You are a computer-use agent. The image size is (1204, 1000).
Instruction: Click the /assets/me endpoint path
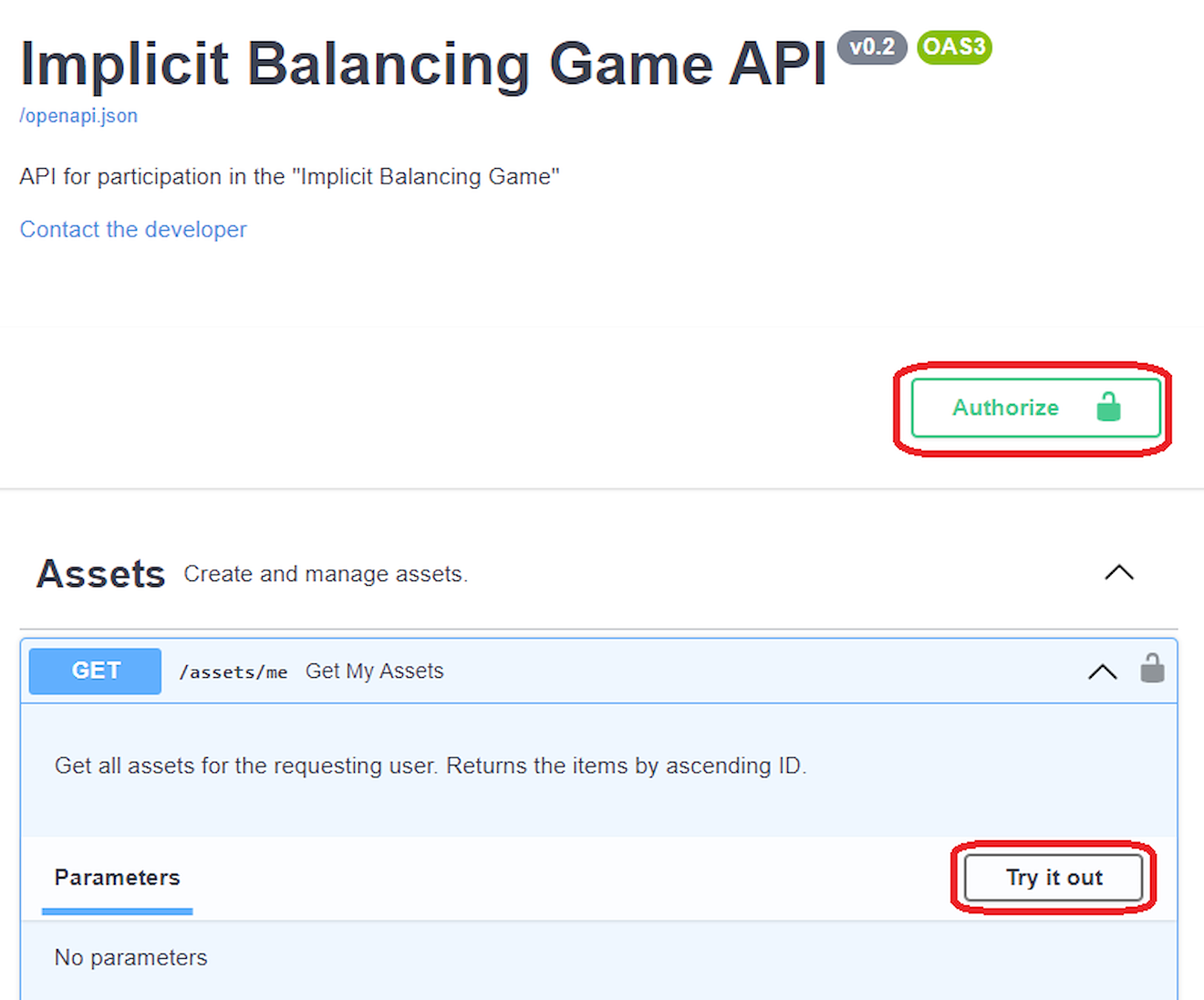234,672
